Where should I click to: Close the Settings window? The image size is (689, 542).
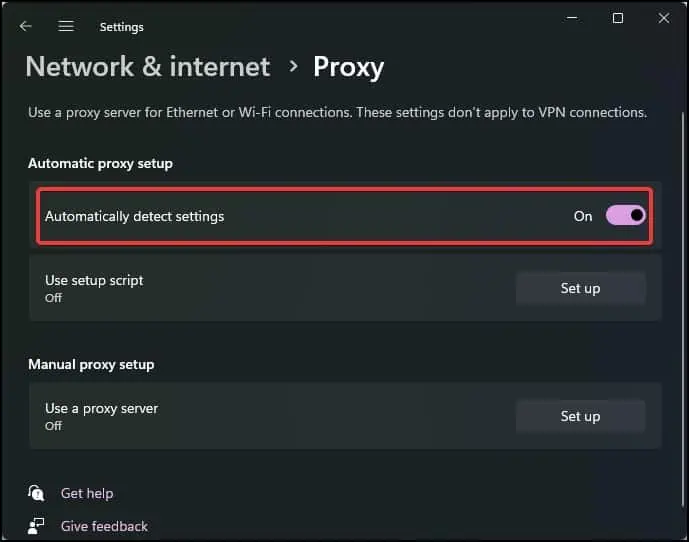pyautogui.click(x=664, y=18)
